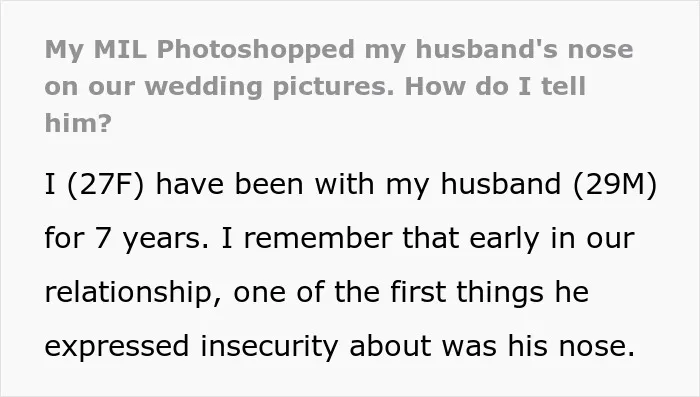Screen dimensions: 700x397
Task: Click the age tag "(29M)"
Action: tap(615, 184)
